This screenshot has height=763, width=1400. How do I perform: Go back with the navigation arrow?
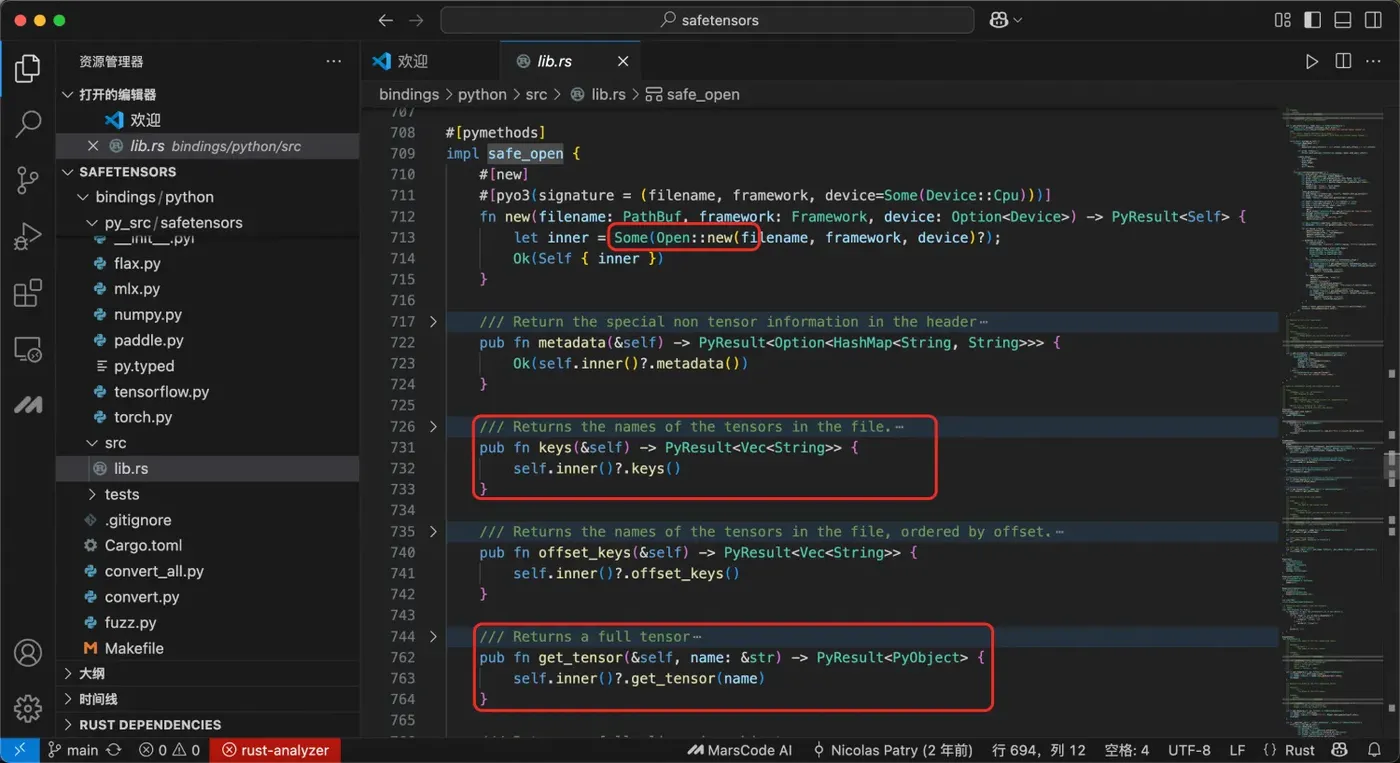[385, 20]
